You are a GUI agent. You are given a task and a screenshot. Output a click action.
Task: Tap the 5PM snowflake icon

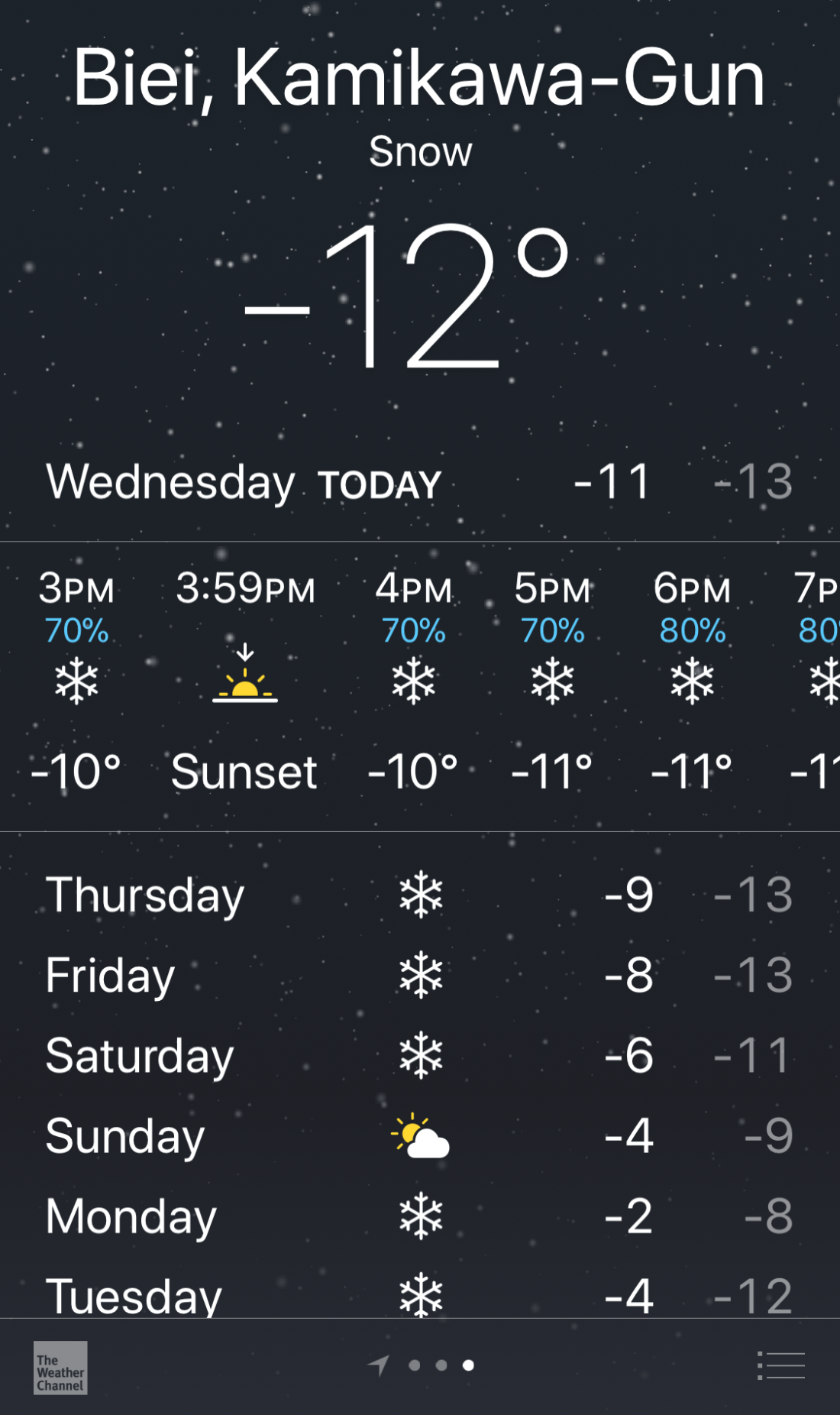pos(552,681)
